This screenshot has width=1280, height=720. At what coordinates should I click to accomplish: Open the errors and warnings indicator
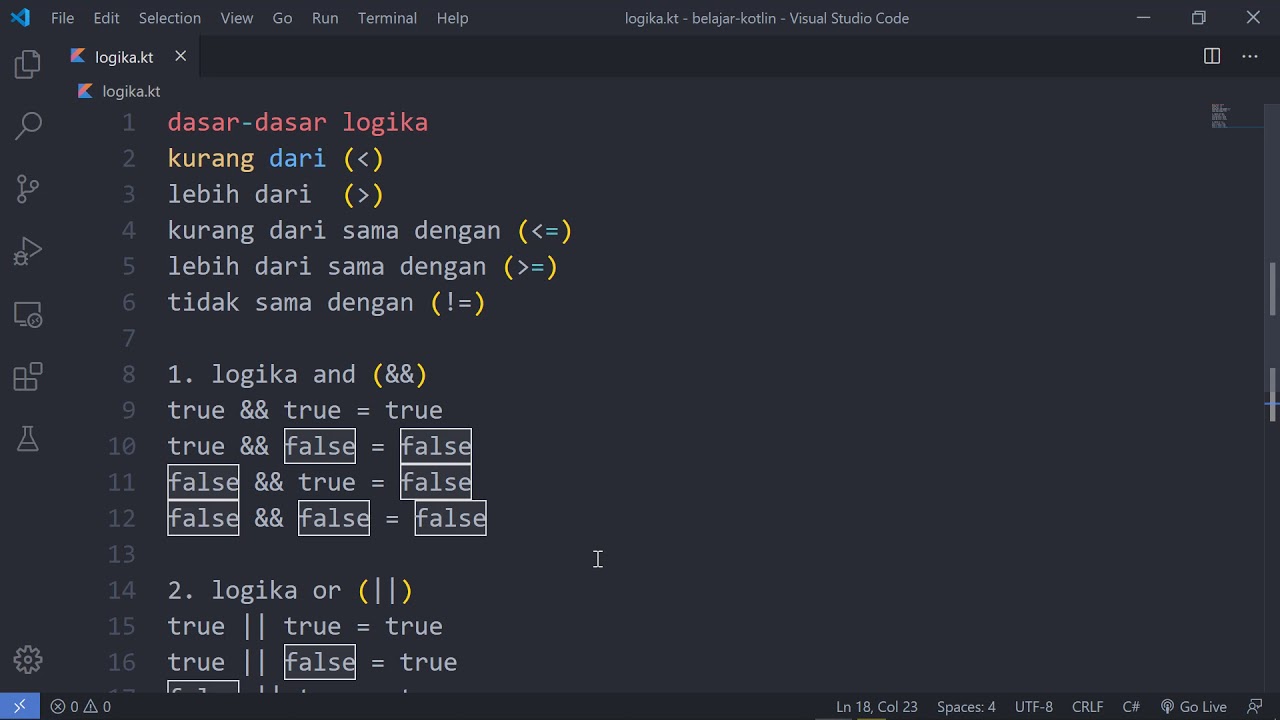pyautogui.click(x=81, y=706)
